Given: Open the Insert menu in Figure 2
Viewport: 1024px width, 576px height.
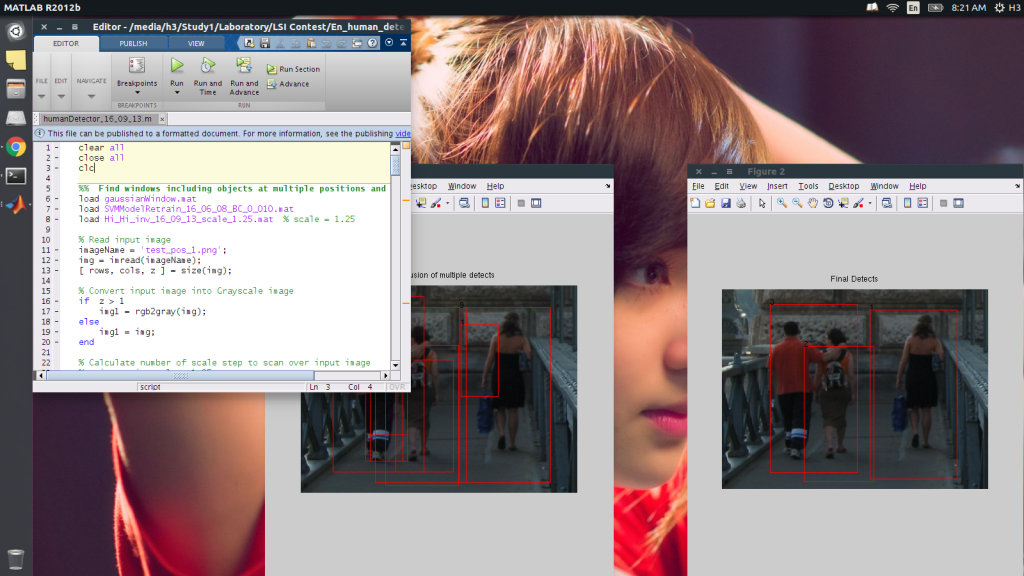Looking at the screenshot, I should point(777,186).
